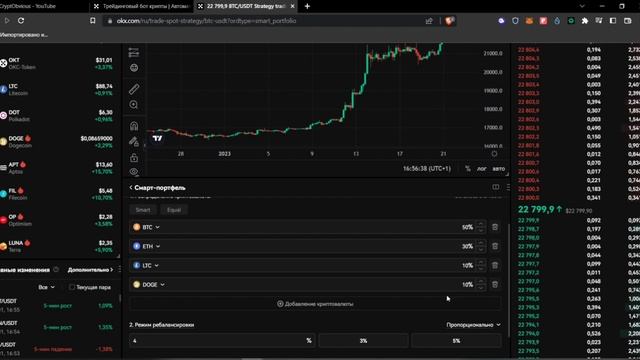Delete the ETH row with trash icon
Screen dimensions: 640x360
[495, 246]
